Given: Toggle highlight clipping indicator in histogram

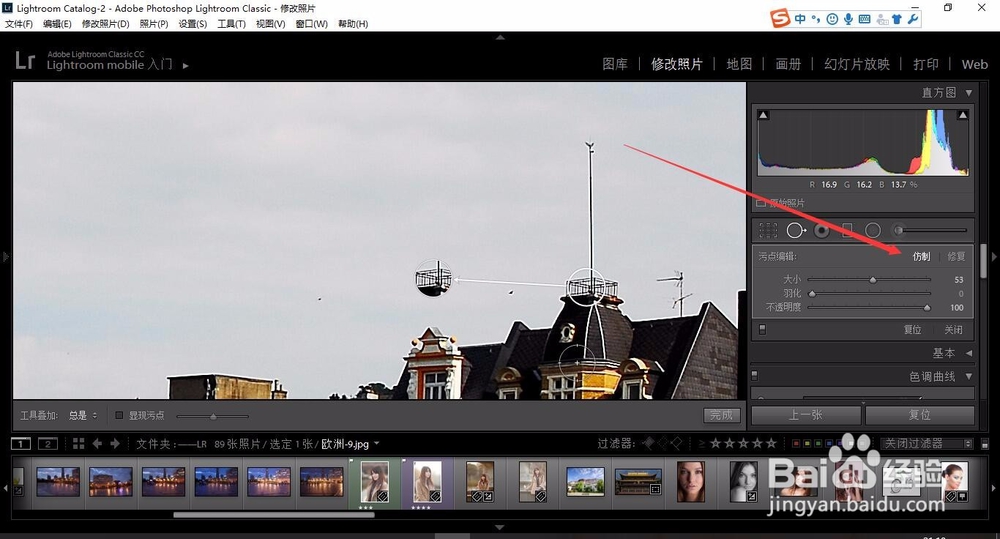Looking at the screenshot, I should click(x=963, y=115).
